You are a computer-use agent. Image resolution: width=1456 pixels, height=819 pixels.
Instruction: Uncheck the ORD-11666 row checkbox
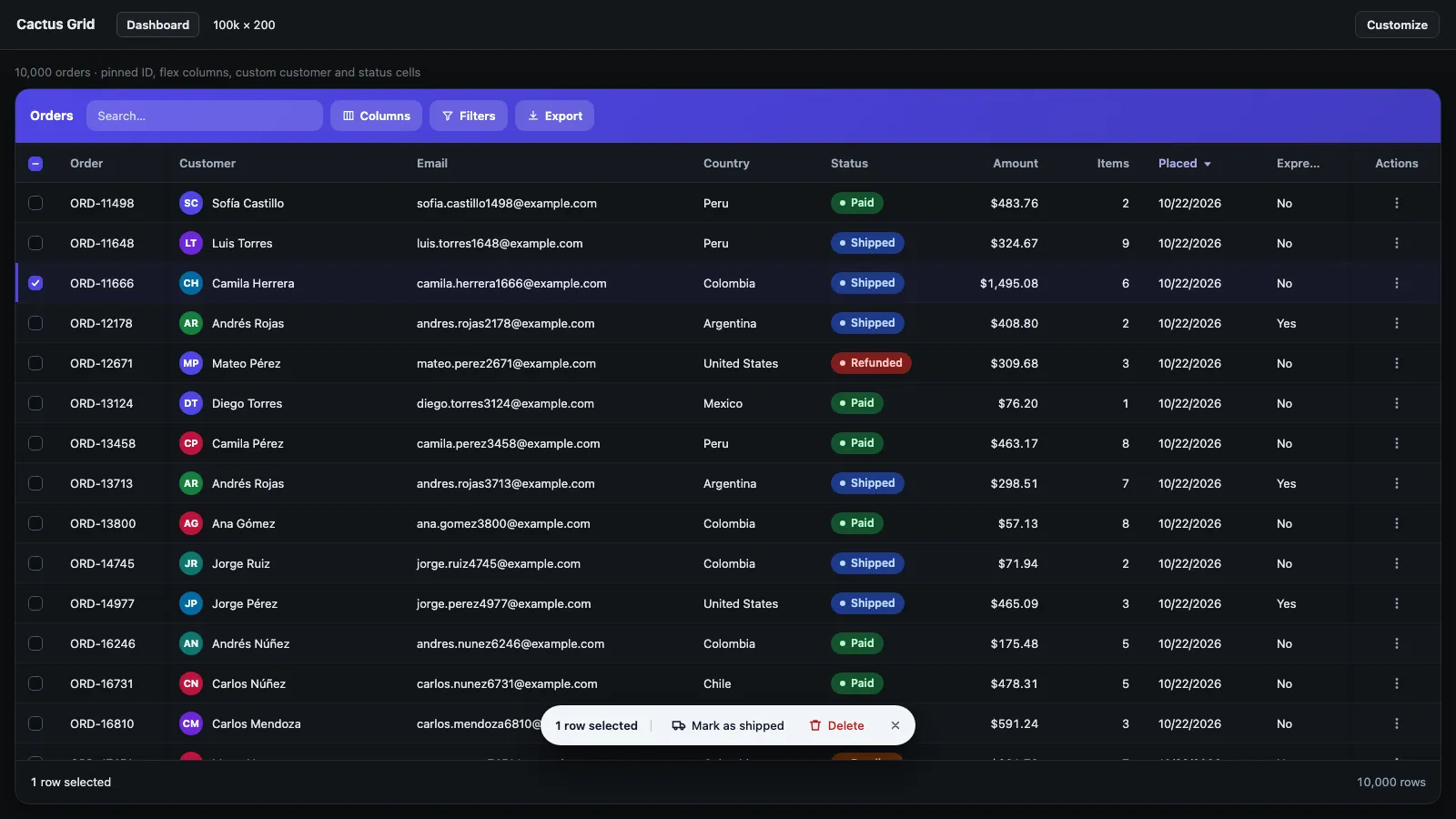[35, 283]
